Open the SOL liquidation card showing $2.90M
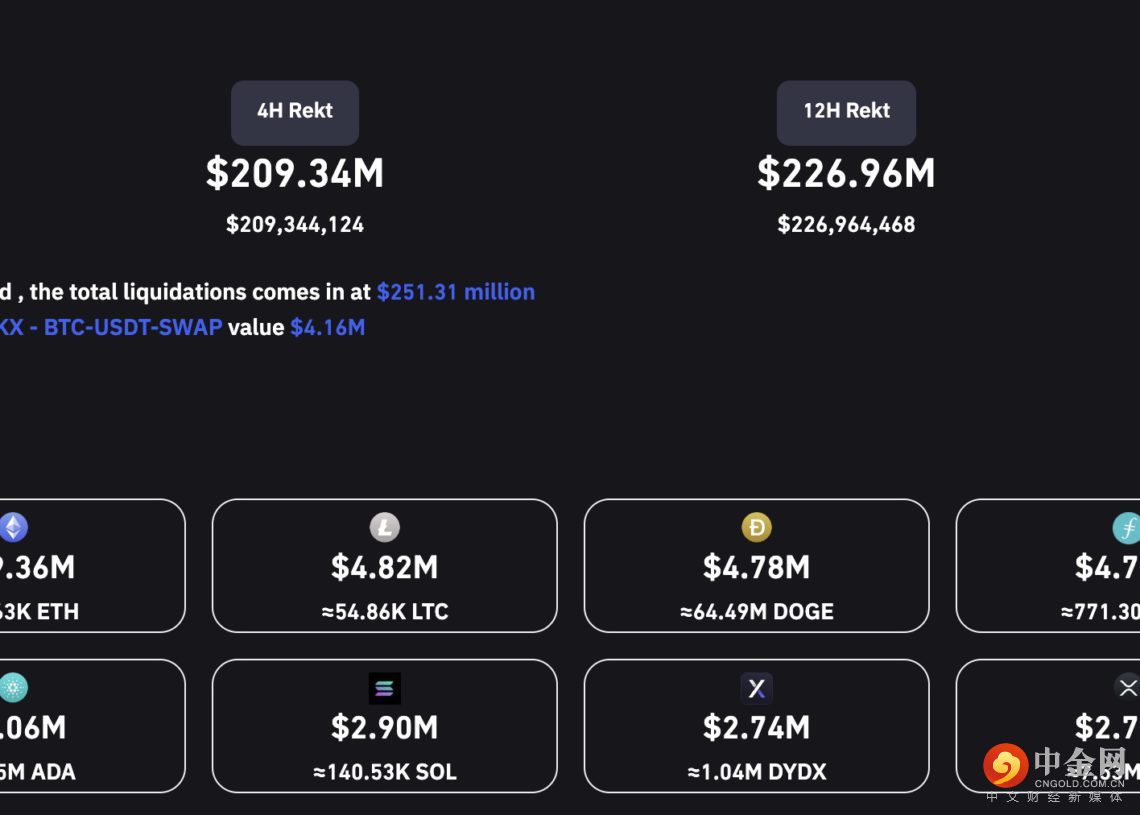The height and width of the screenshot is (815, 1140). tap(385, 727)
